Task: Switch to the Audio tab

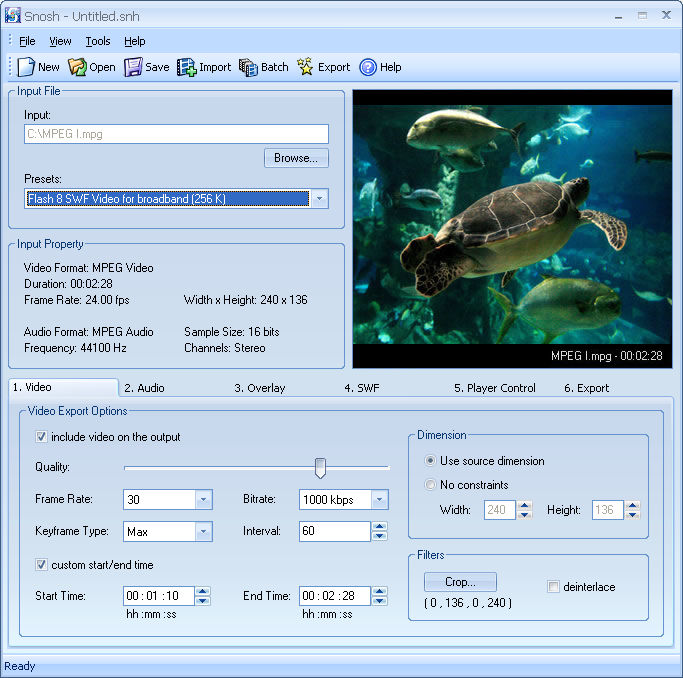Action: point(144,388)
